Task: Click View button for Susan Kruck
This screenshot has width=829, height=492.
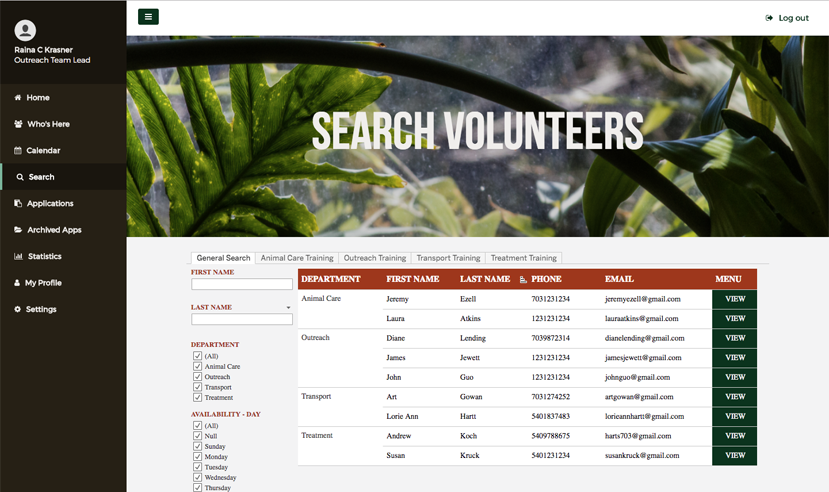Action: click(x=734, y=456)
